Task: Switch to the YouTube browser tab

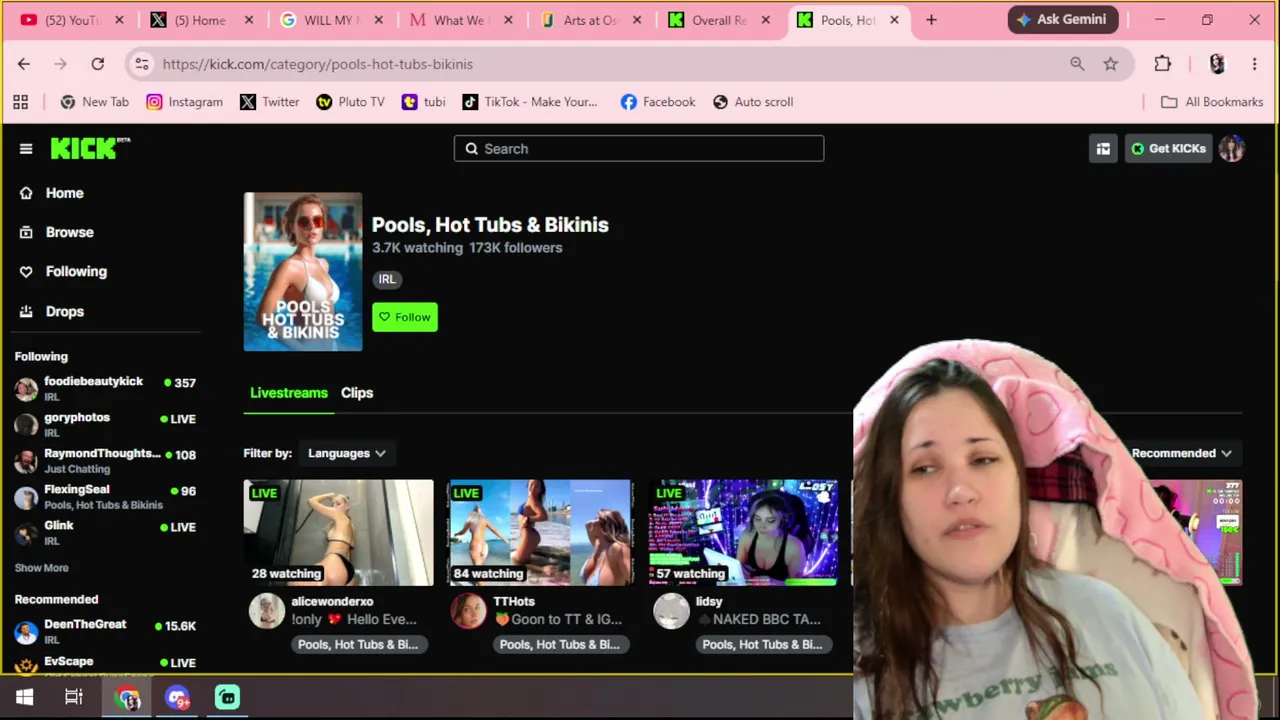Action: tap(70, 20)
